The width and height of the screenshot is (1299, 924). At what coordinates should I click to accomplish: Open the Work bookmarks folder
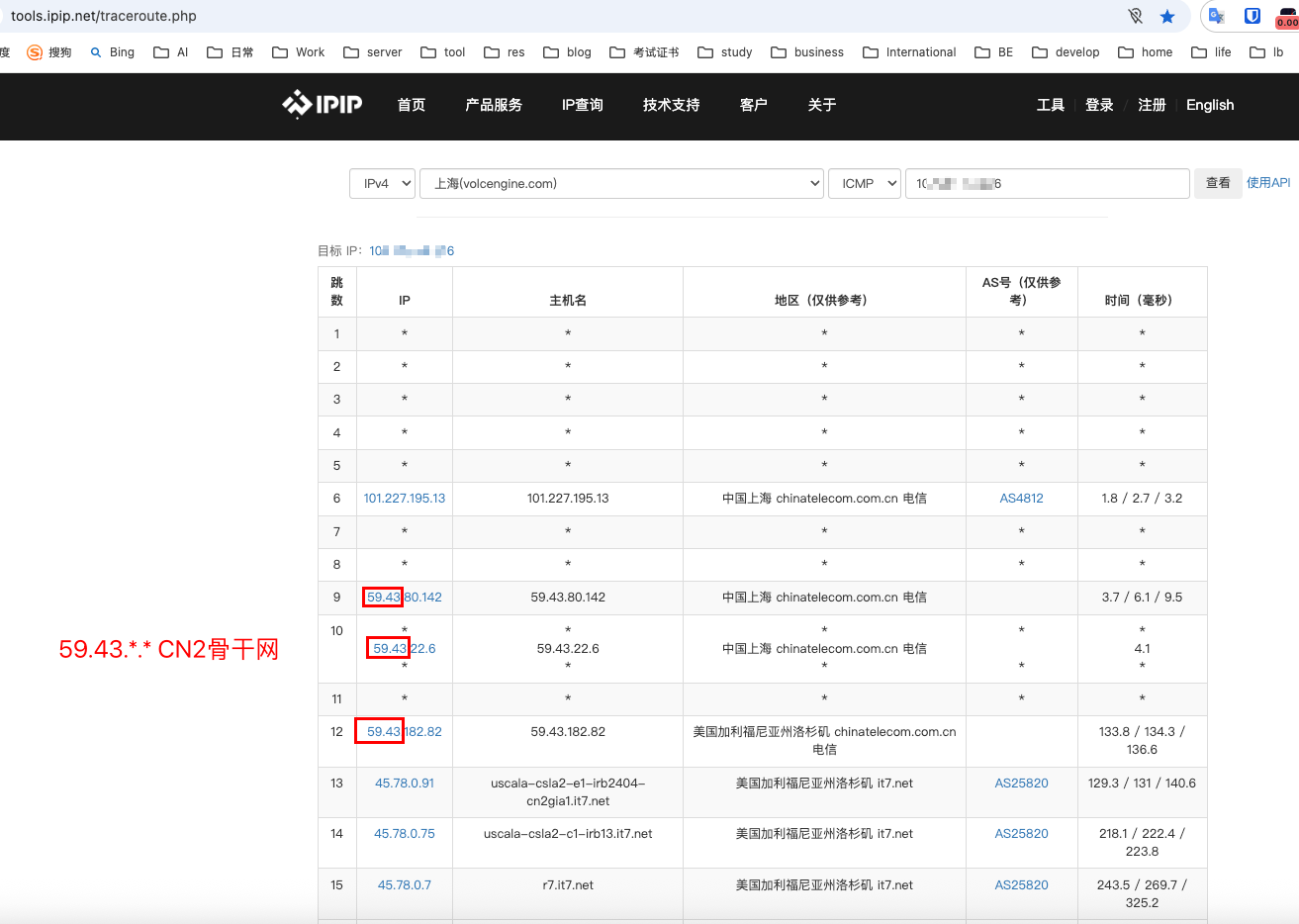pos(298,52)
